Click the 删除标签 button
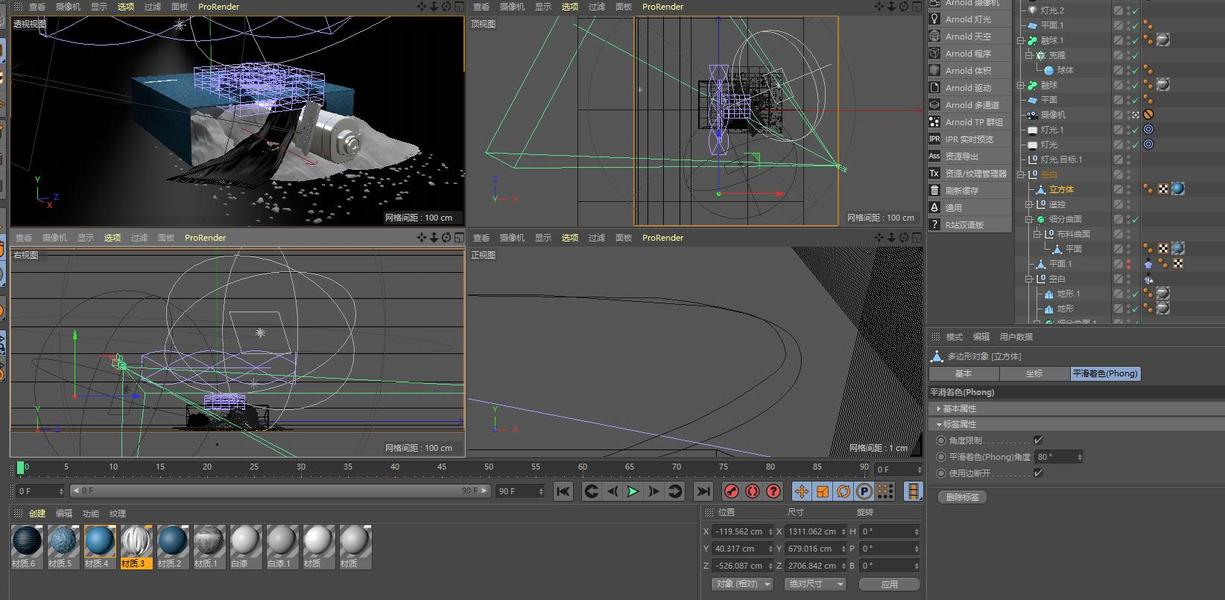The height and width of the screenshot is (600, 1225). pos(962,497)
